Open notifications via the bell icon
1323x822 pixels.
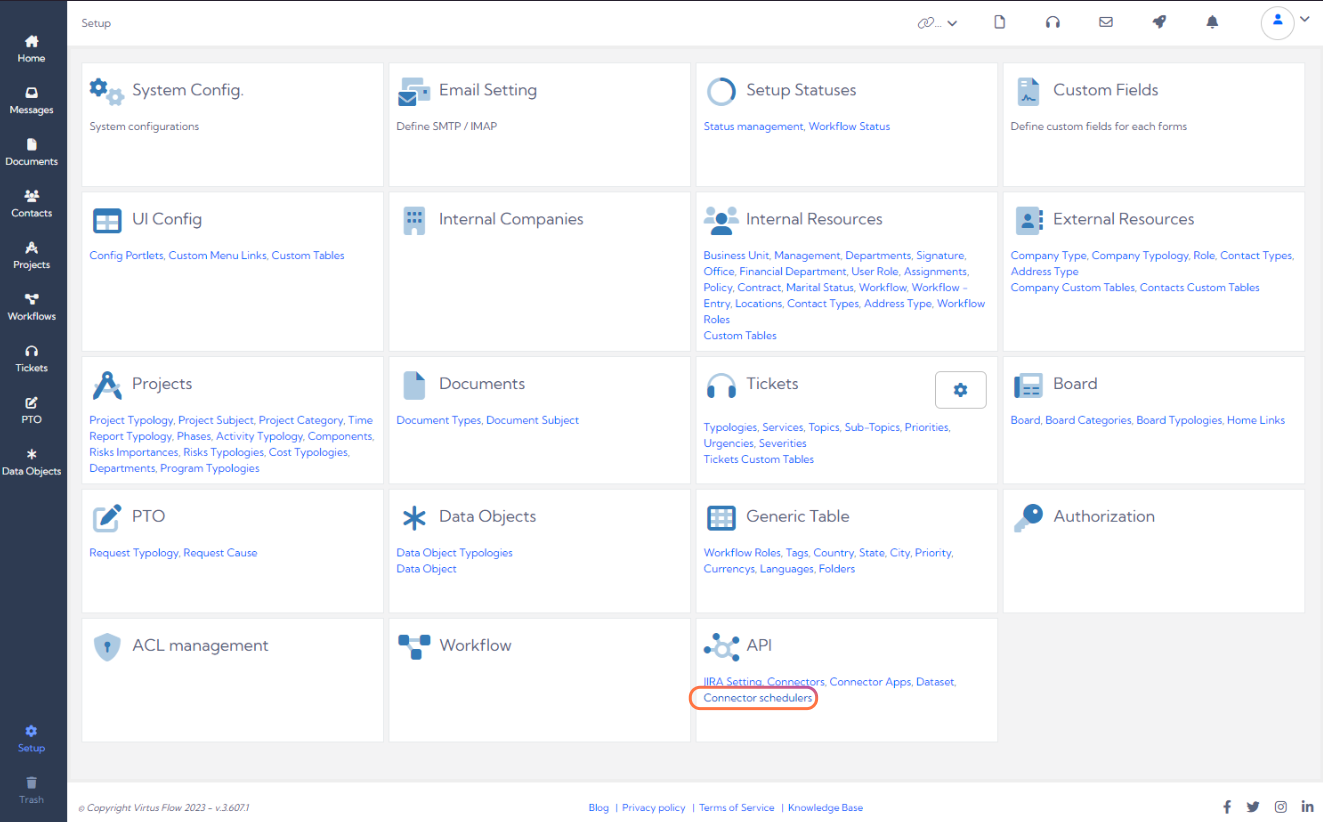pos(1211,21)
